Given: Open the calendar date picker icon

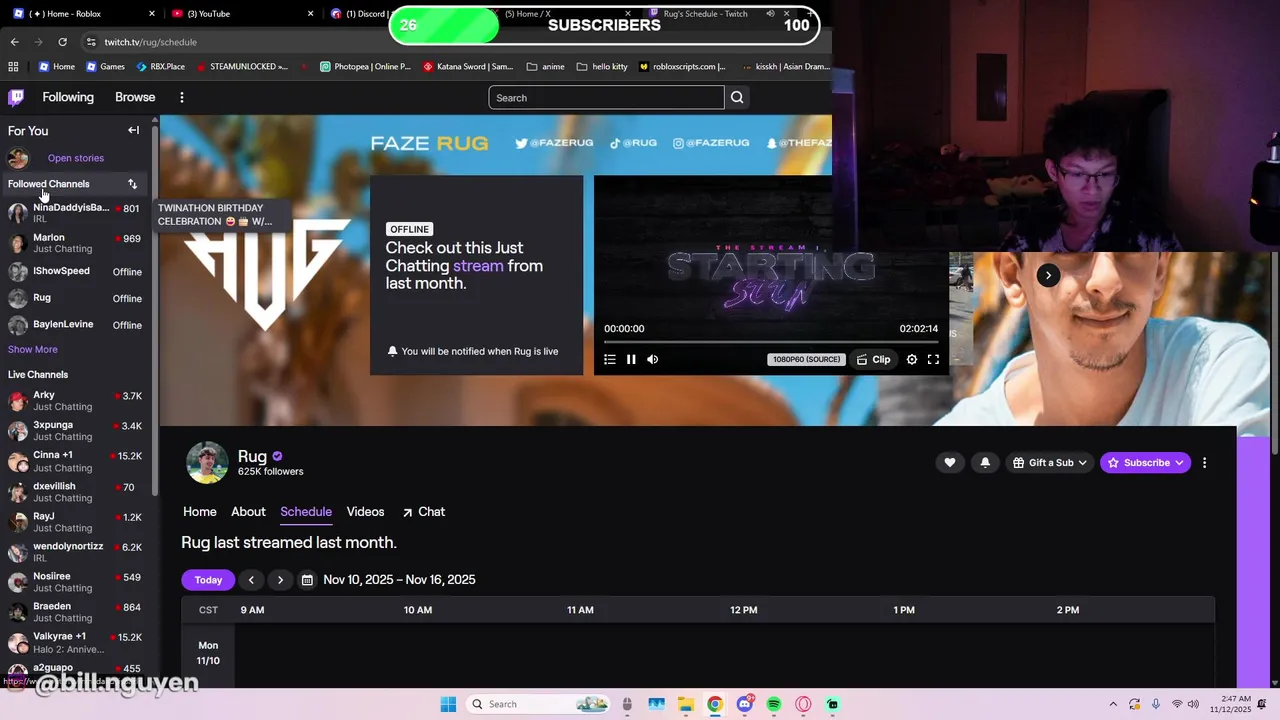Looking at the screenshot, I should [307, 580].
